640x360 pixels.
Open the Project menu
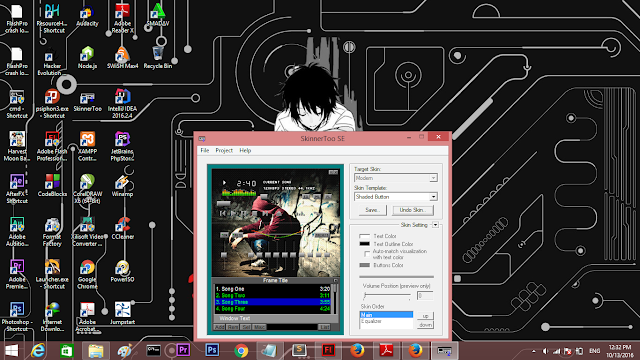point(224,150)
